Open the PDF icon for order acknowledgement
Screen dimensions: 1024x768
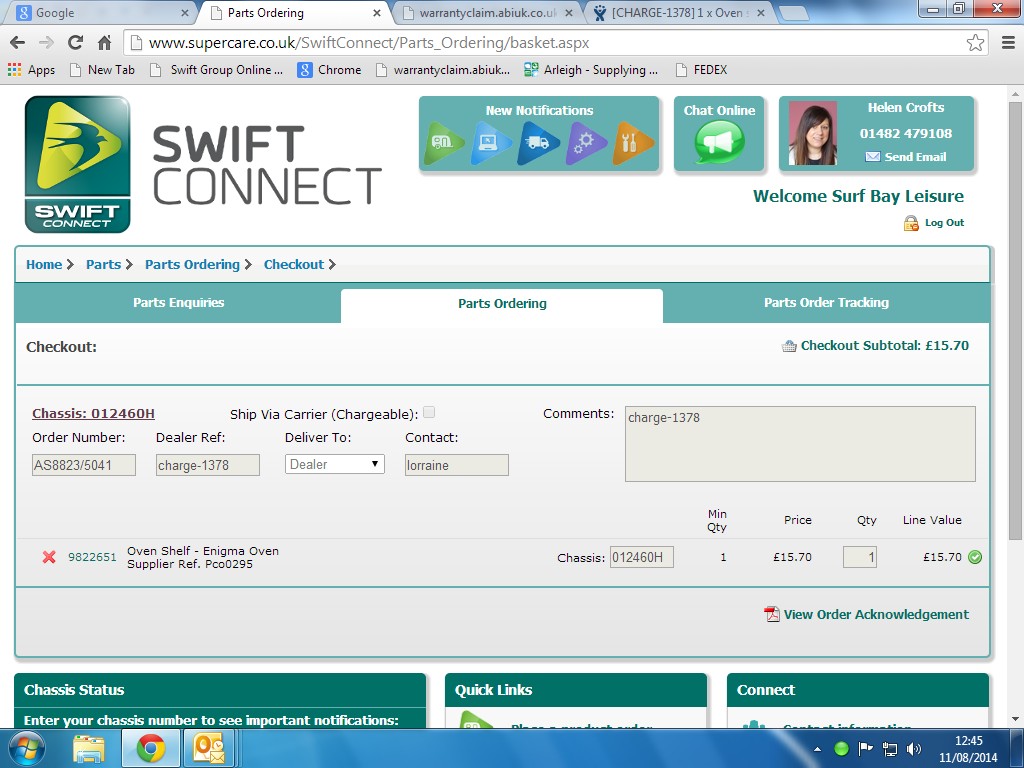(772, 614)
